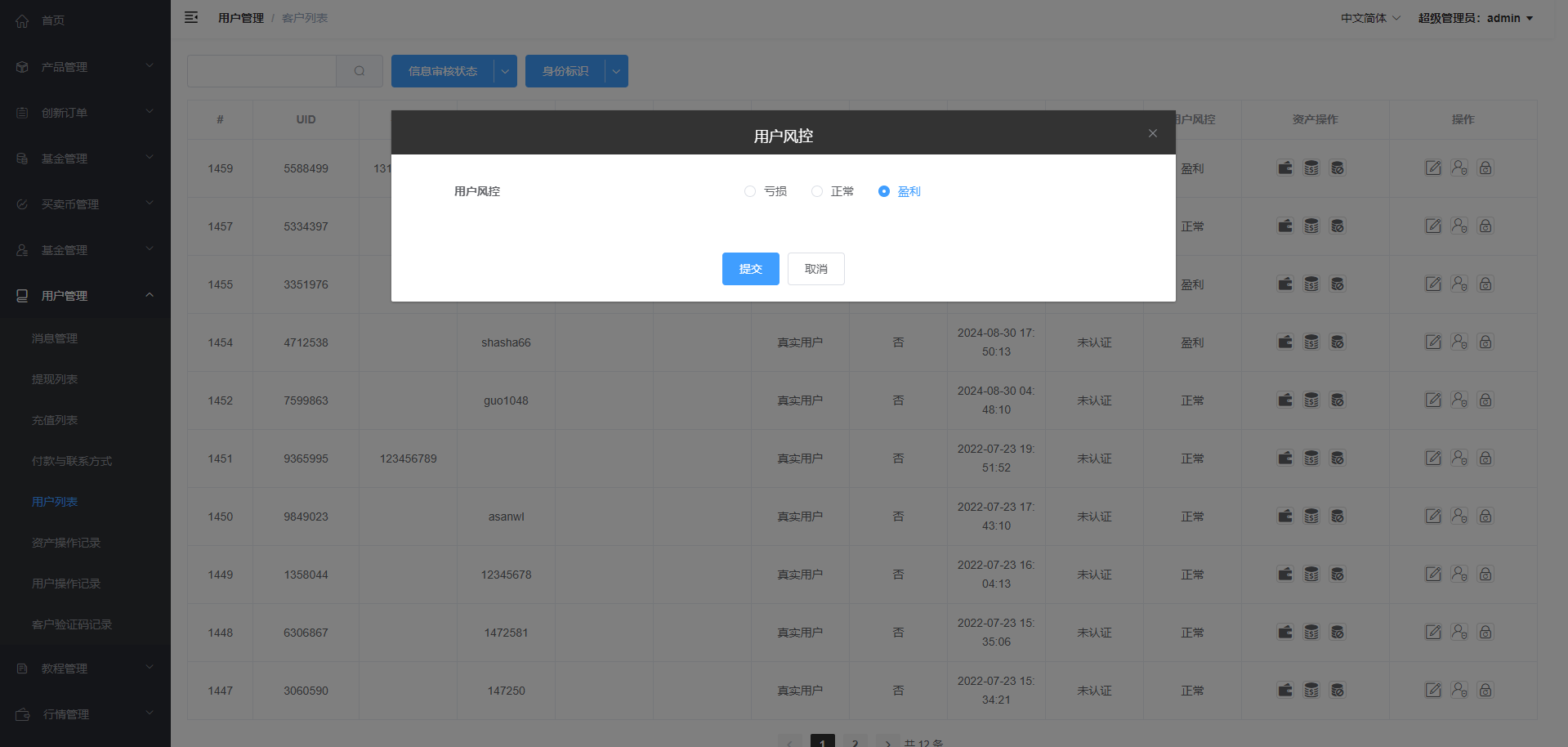Click the blocked coins icon for UID 7599863
Image resolution: width=1568 pixels, height=747 pixels.
pos(1338,400)
